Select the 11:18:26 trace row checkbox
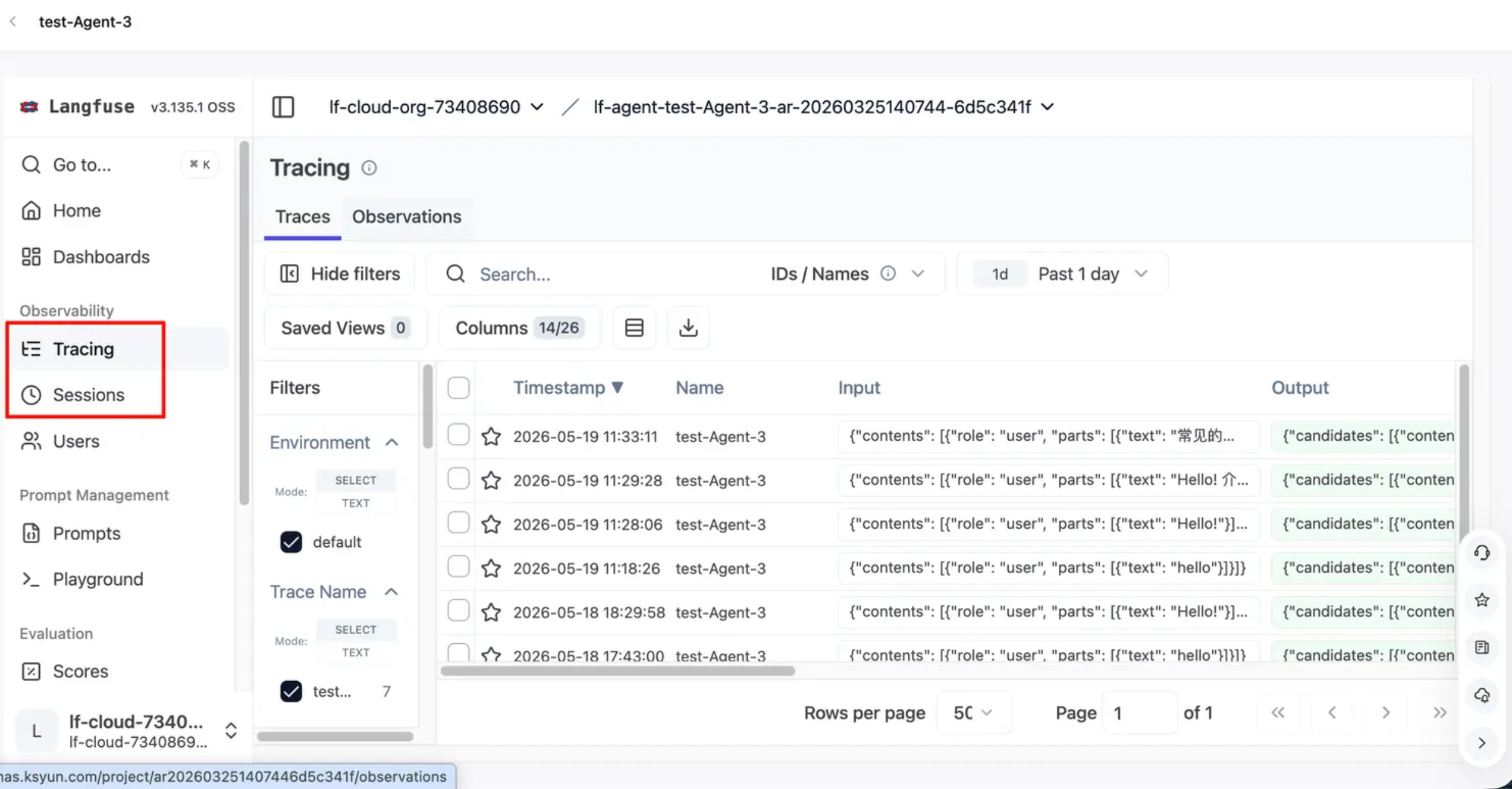1512x789 pixels. pos(458,566)
